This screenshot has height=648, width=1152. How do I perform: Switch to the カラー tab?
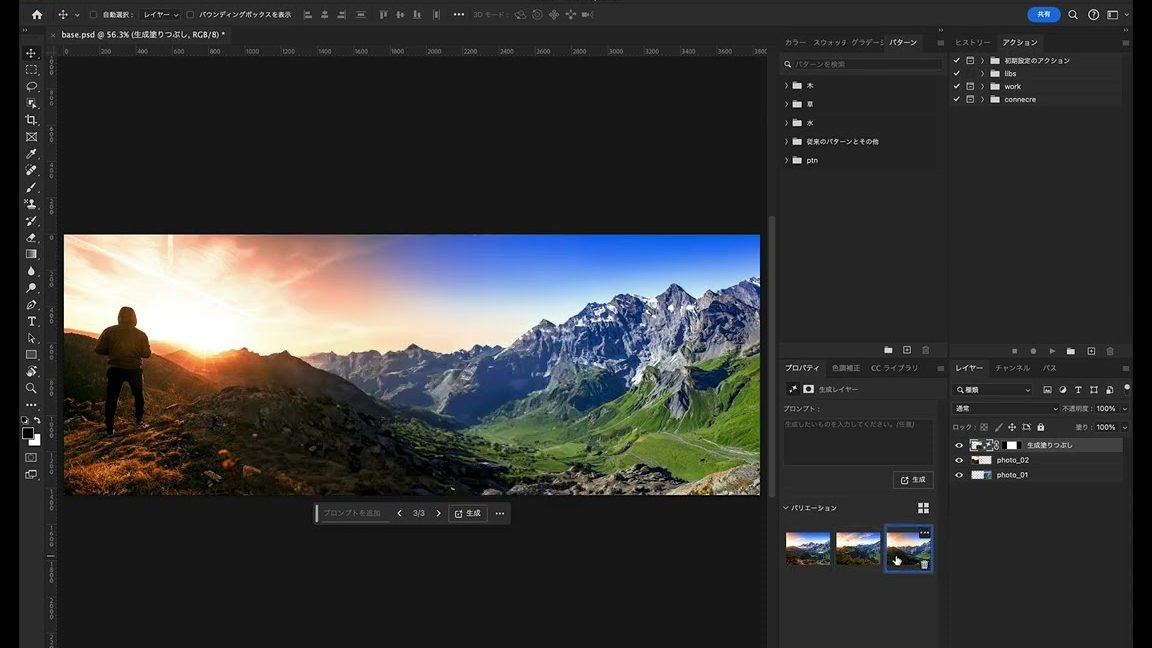(795, 43)
